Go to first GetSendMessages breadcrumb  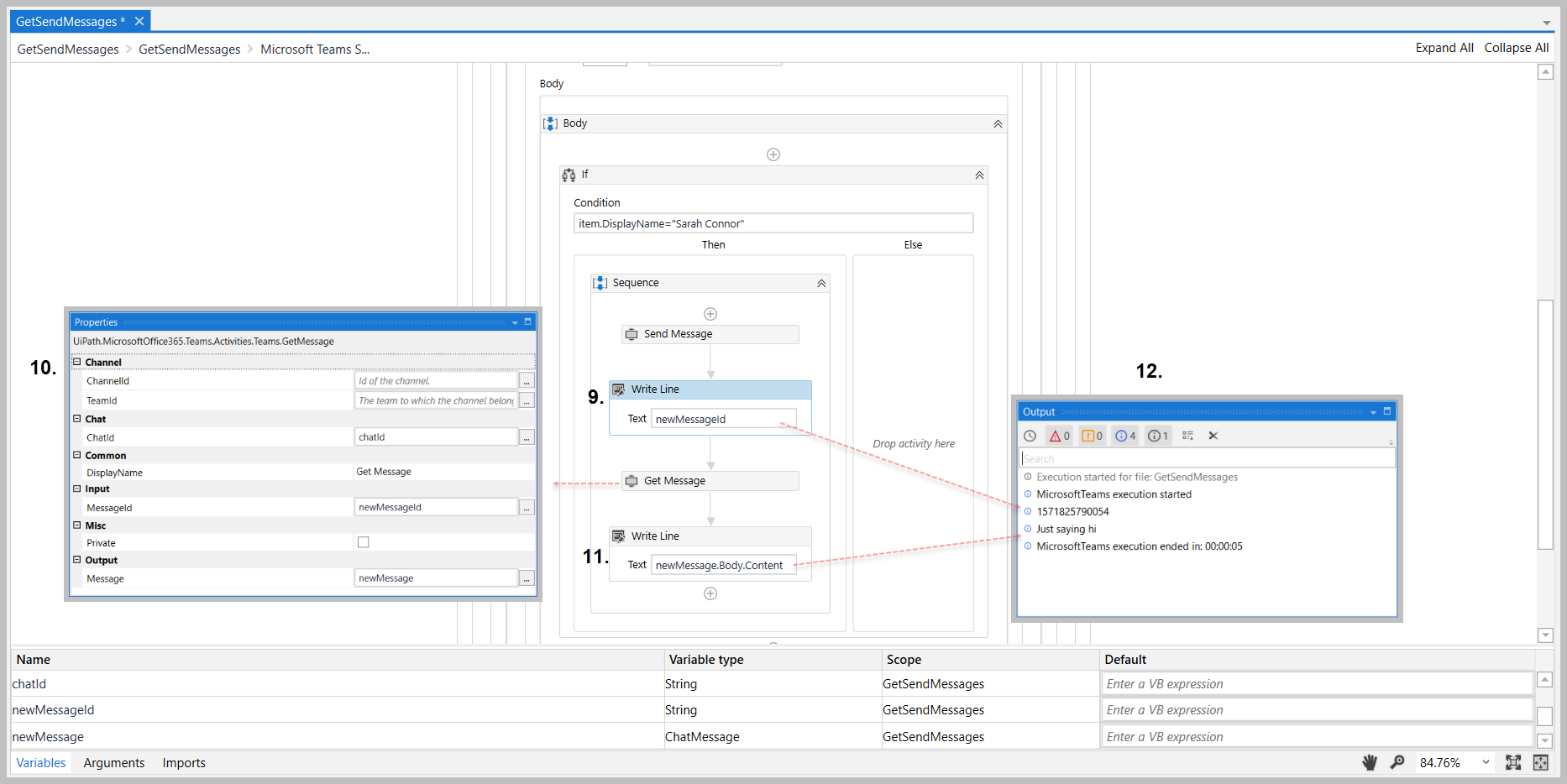[68, 50]
